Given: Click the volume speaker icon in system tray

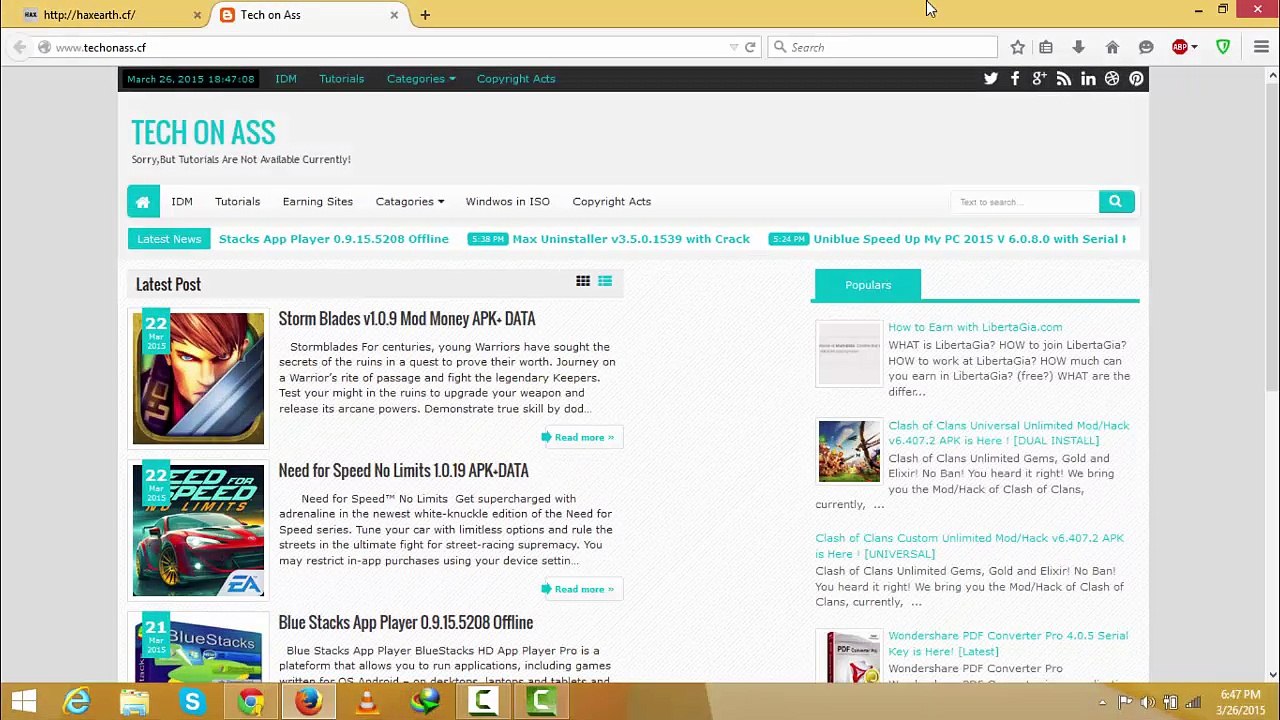Looking at the screenshot, I should click(1148, 702).
